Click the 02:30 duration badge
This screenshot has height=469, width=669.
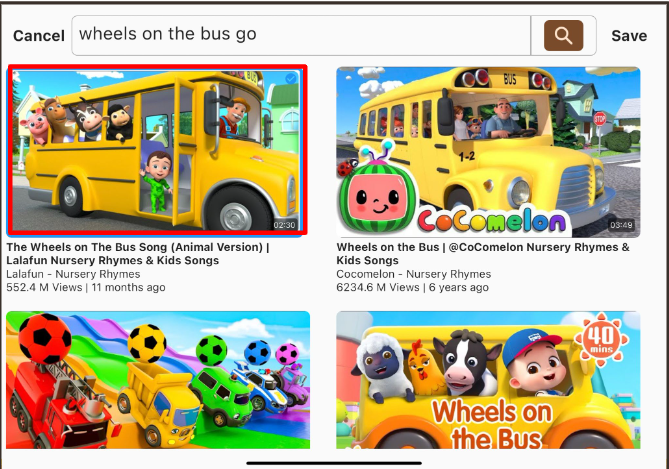coord(285,225)
